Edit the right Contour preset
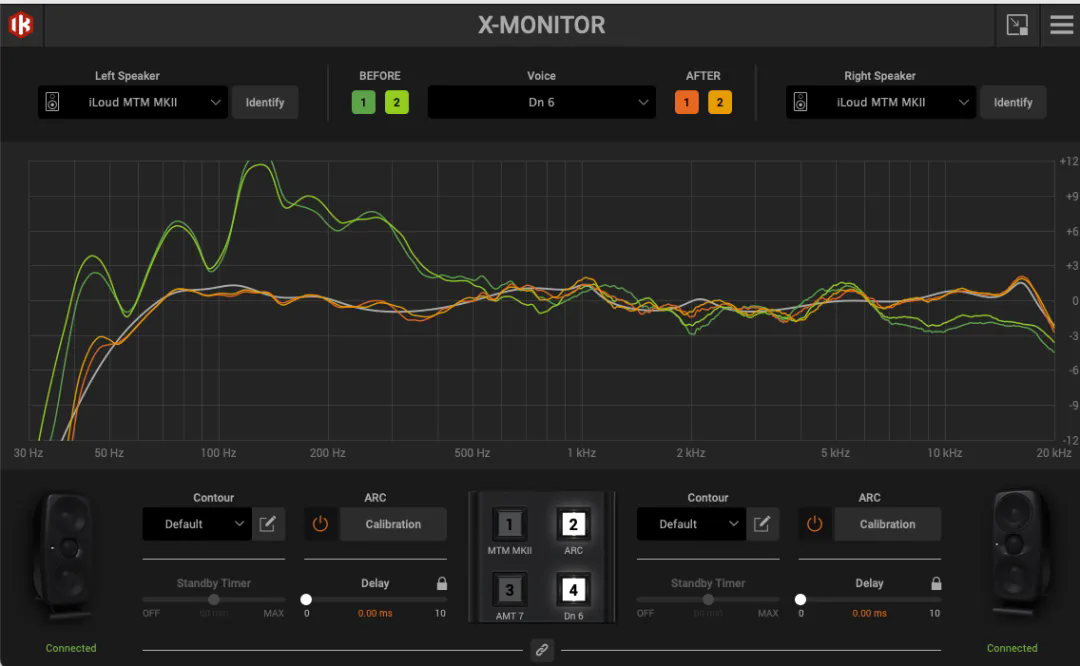 pyautogui.click(x=762, y=524)
